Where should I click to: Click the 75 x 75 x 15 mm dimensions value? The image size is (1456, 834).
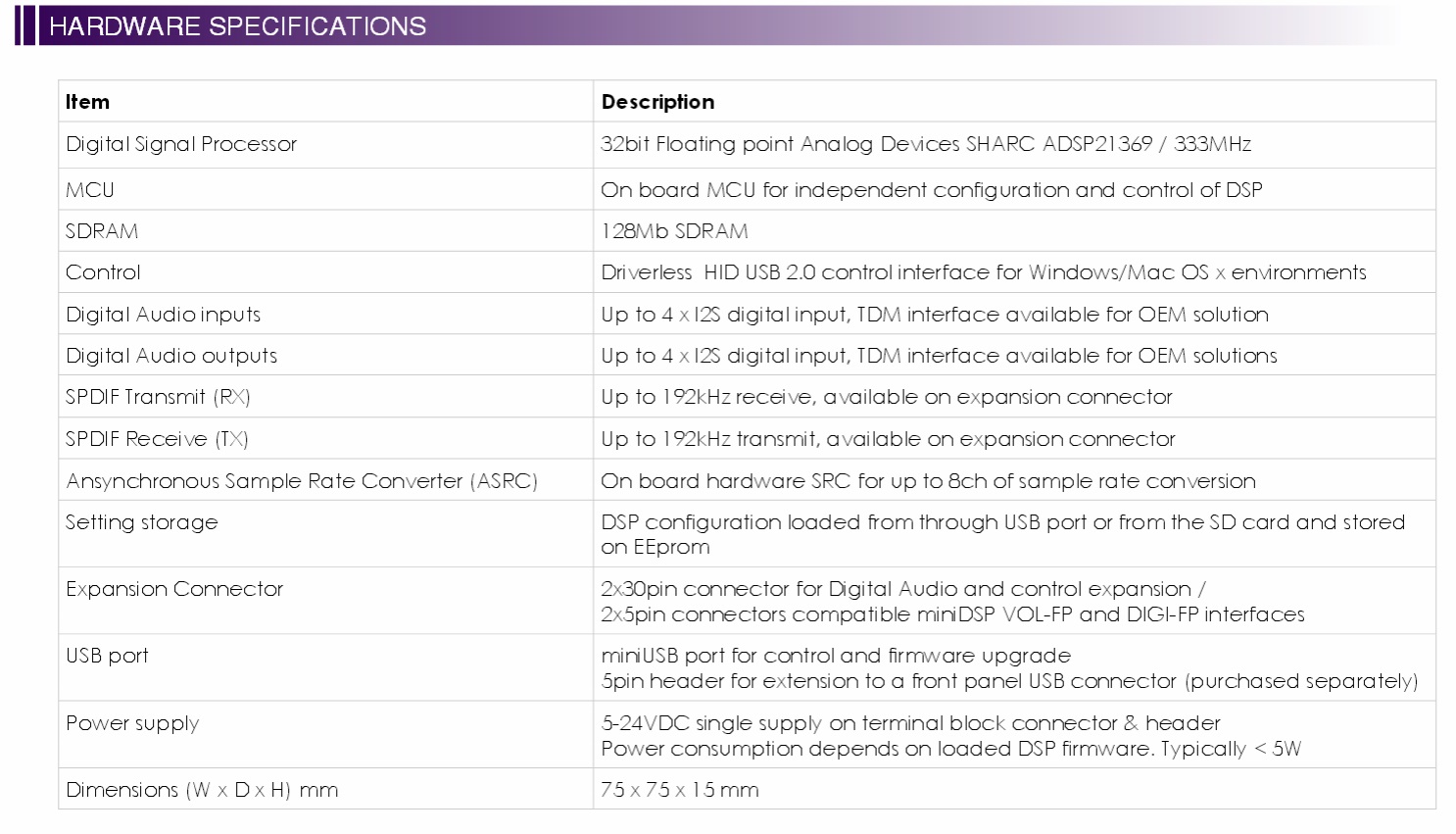680,790
